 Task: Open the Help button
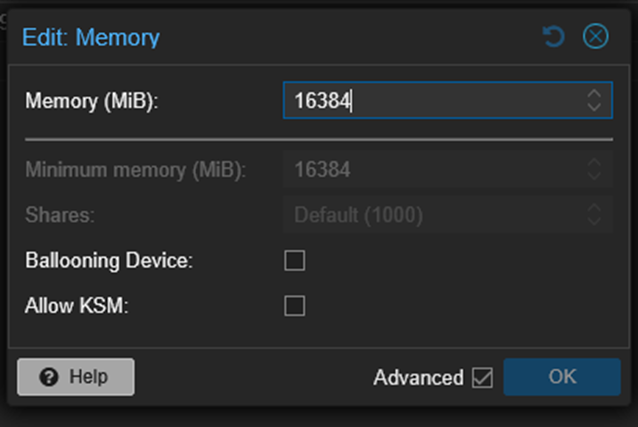[x=76, y=377]
